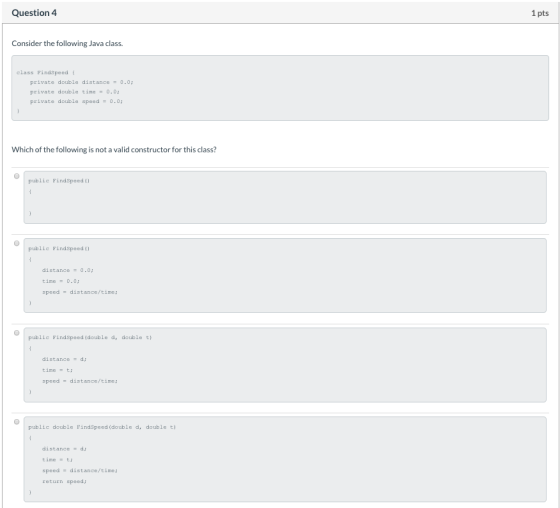The height and width of the screenshot is (508, 560).
Task: Click the 'private double speed = 0.0;' line
Action: (76, 101)
